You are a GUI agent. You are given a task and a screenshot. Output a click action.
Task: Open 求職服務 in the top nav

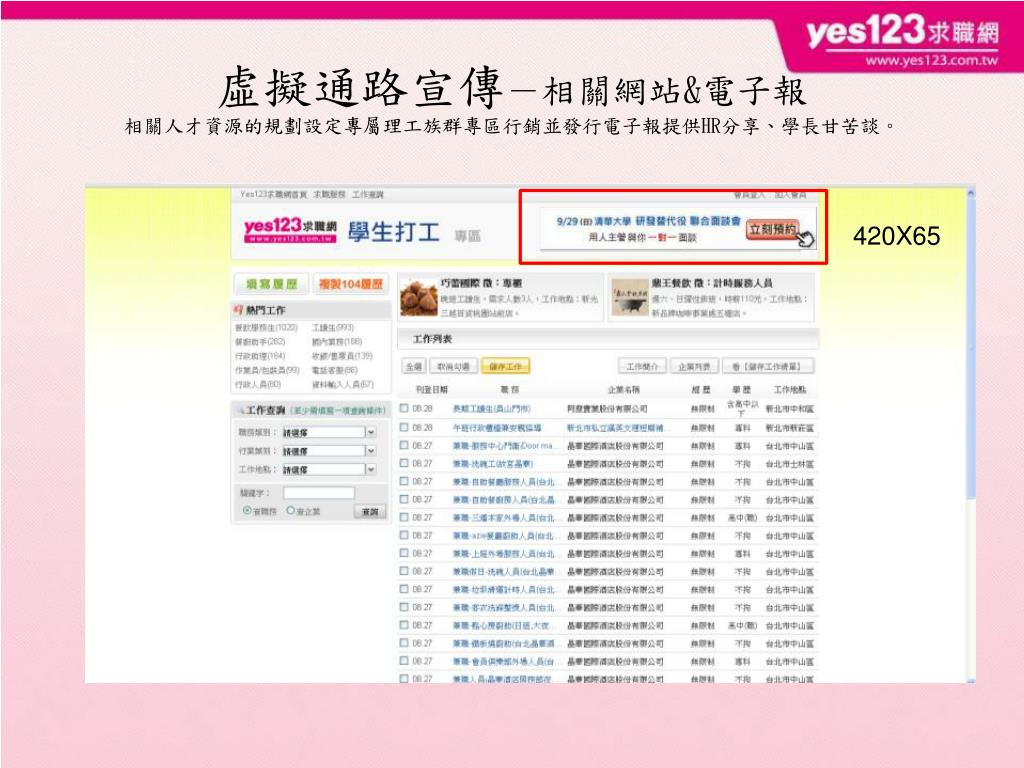pyautogui.click(x=330, y=195)
